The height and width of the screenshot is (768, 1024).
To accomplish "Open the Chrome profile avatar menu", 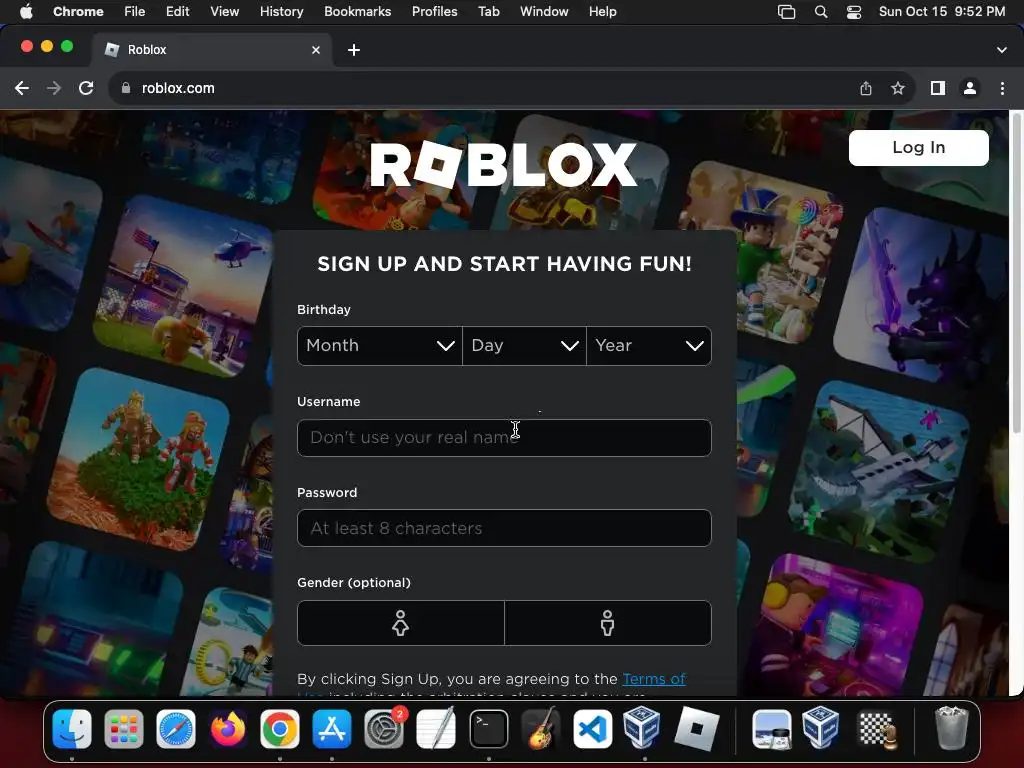I will tap(970, 88).
